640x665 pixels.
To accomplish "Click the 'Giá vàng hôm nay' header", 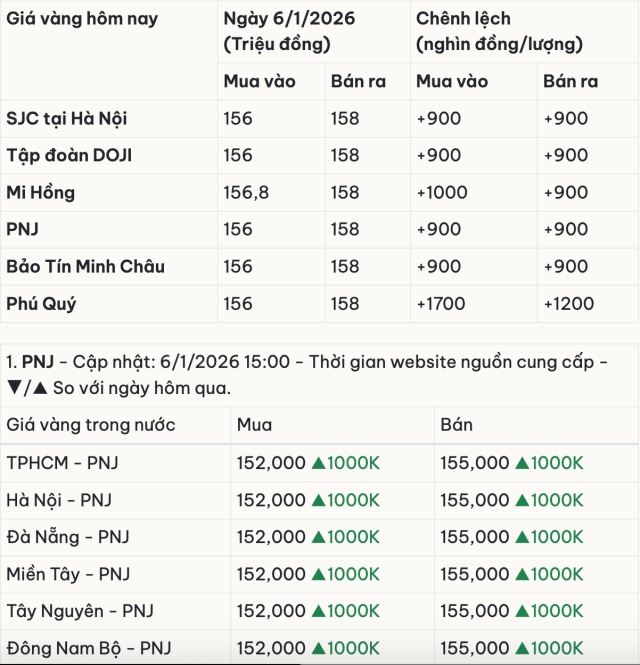I will coord(82,19).
